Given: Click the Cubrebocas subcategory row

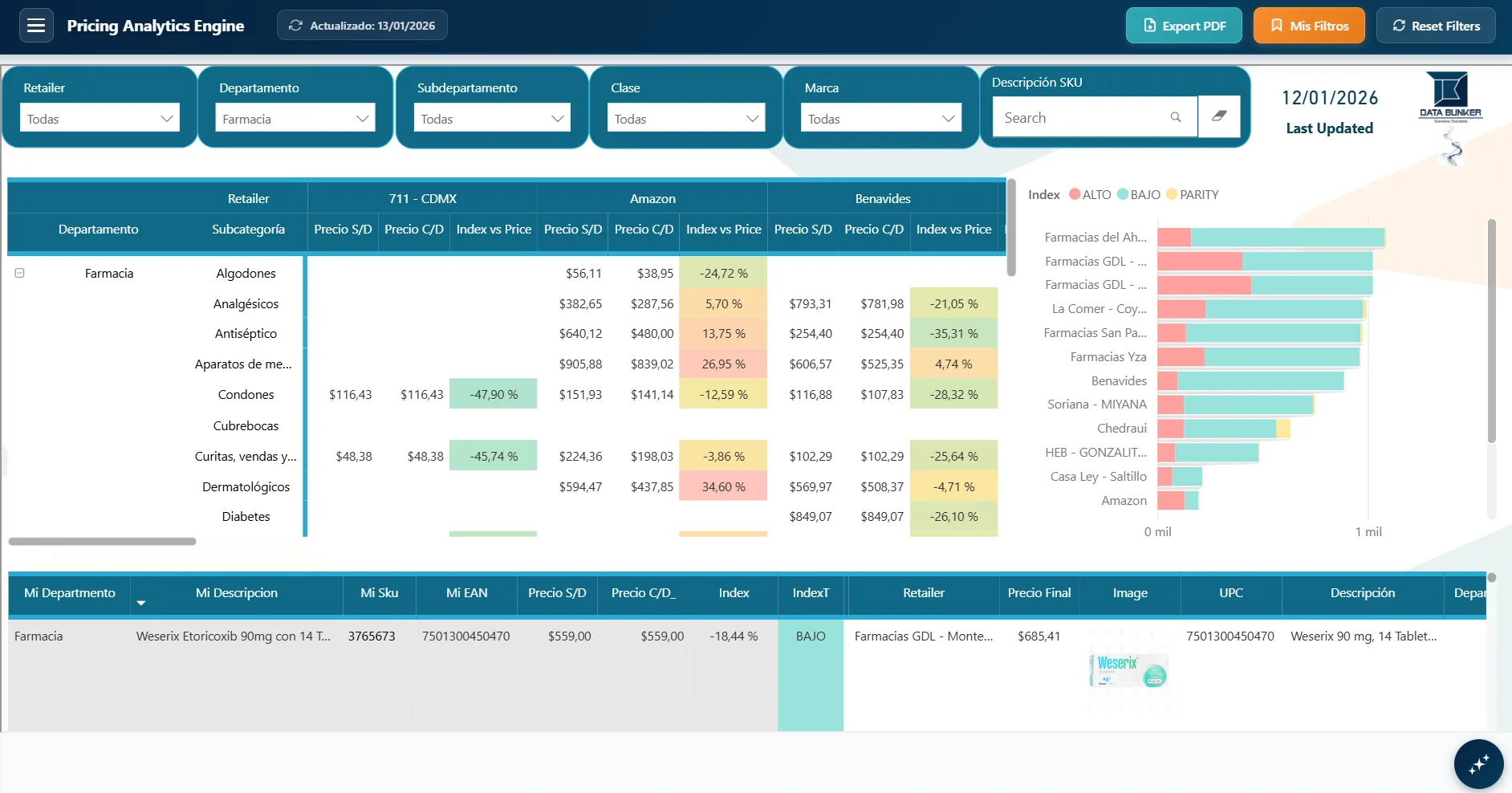Looking at the screenshot, I should point(246,426).
